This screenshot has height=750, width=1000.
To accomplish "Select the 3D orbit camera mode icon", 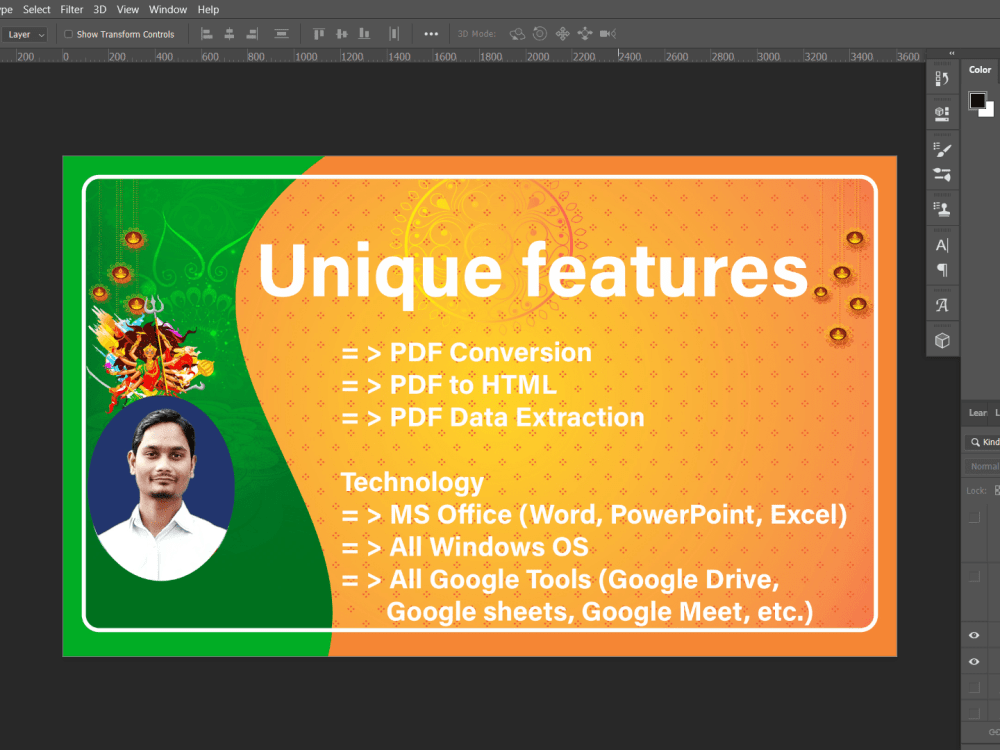I will pyautogui.click(x=517, y=34).
